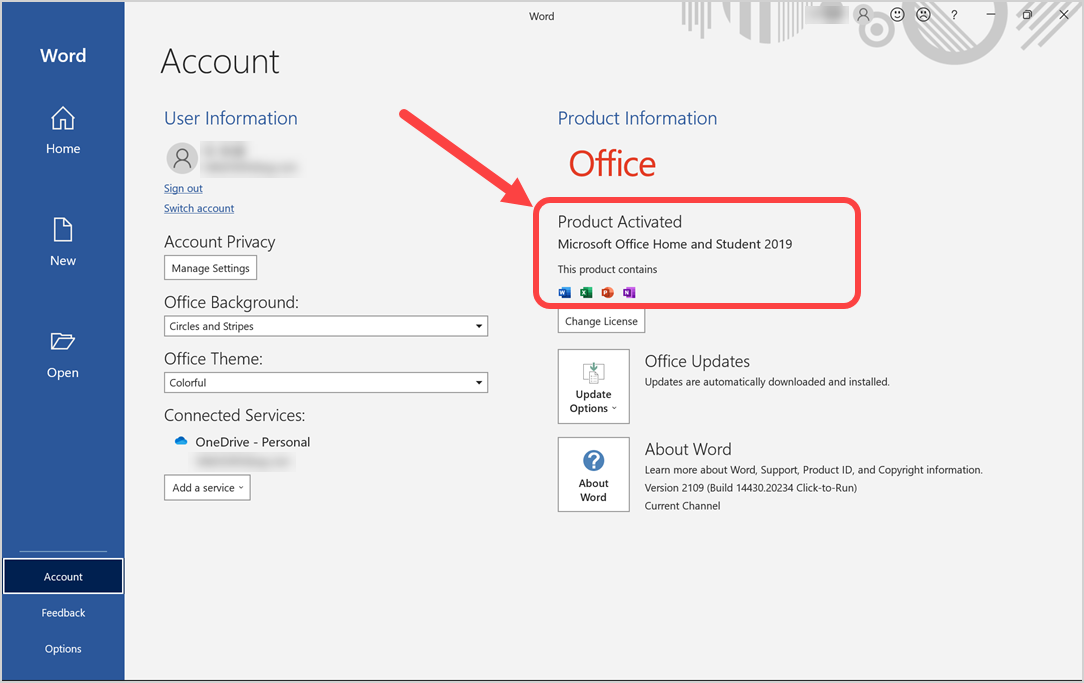
Task: Send a frown with the sad face icon
Action: tap(923, 14)
